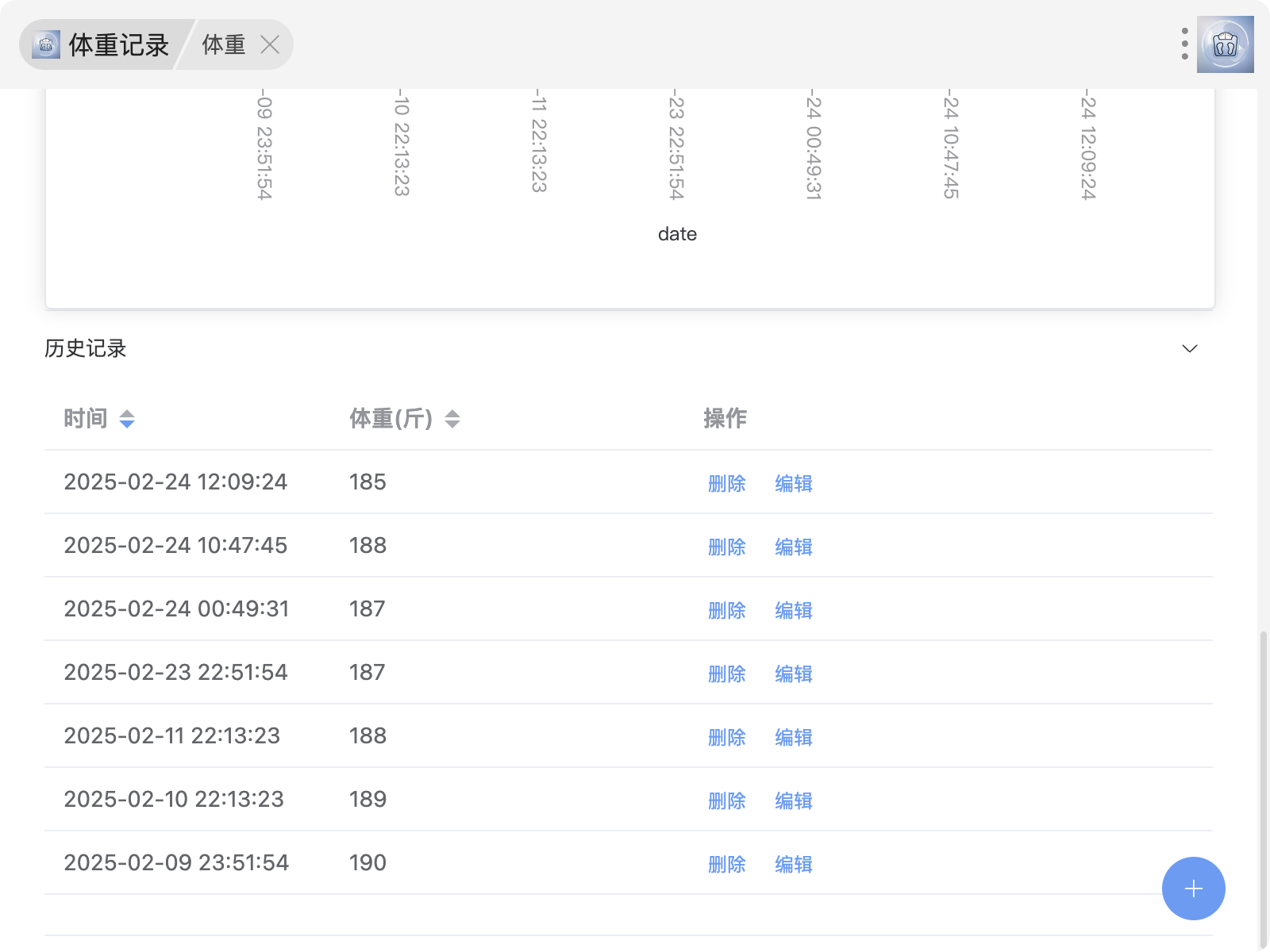This screenshot has width=1270, height=952.
Task: Edit the 2025-02-24 10:47:45 record
Action: (x=794, y=547)
